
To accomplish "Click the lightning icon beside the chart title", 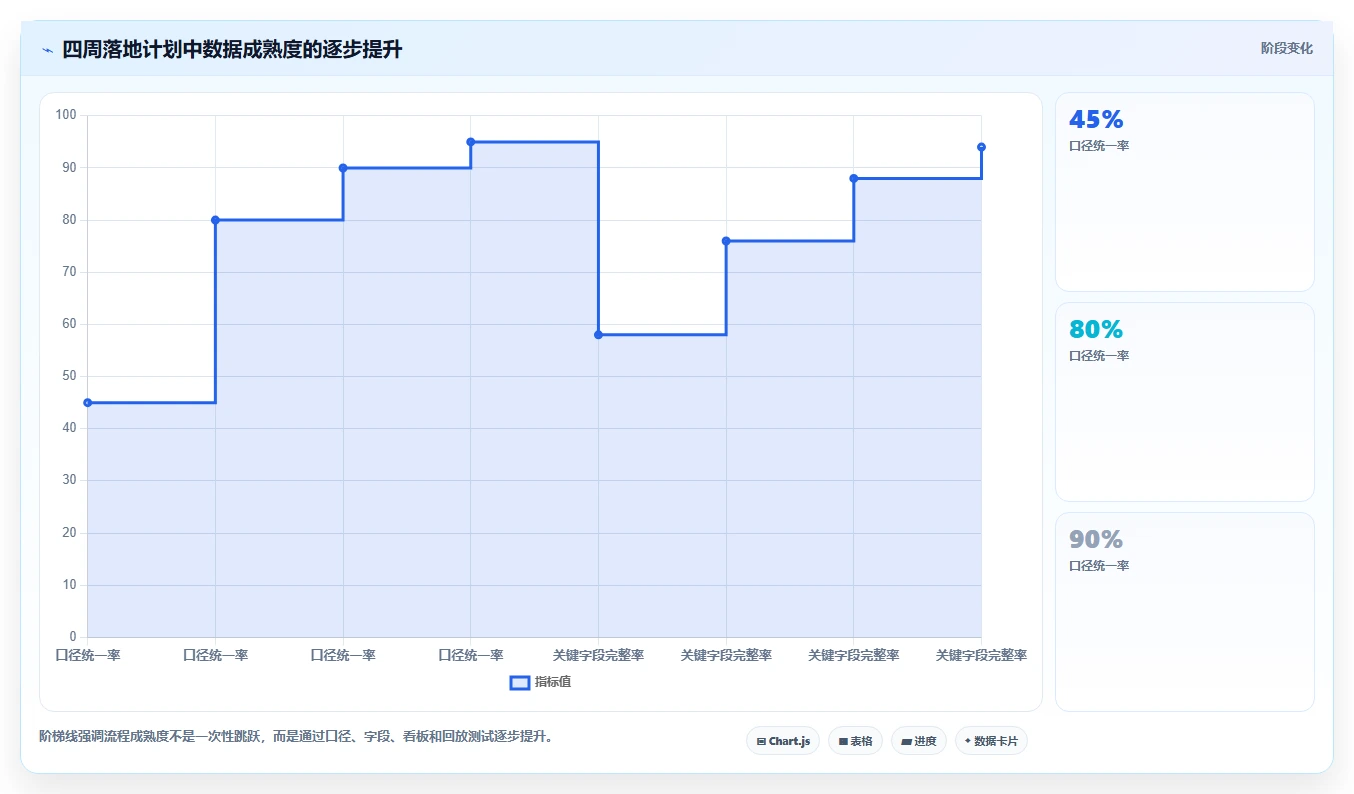I will [x=47, y=50].
